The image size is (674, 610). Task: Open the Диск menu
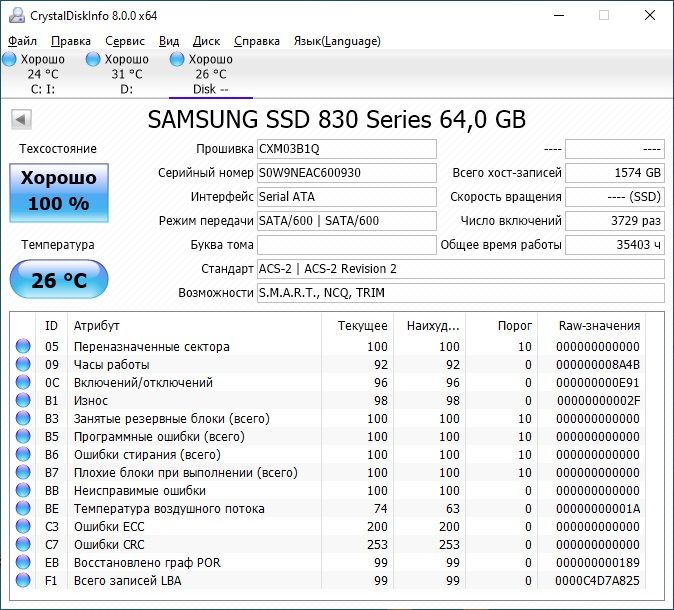[206, 41]
